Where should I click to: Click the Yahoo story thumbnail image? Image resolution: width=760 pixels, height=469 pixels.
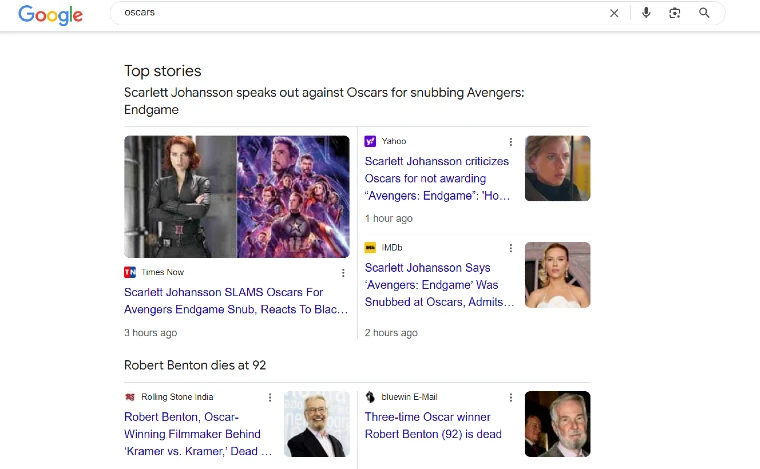[557, 168]
